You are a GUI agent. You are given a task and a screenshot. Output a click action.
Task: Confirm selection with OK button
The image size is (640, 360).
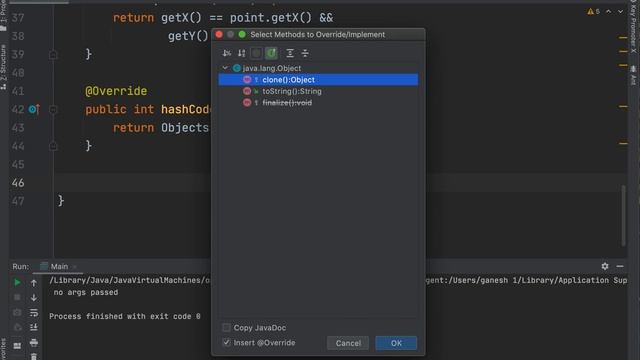(396, 343)
